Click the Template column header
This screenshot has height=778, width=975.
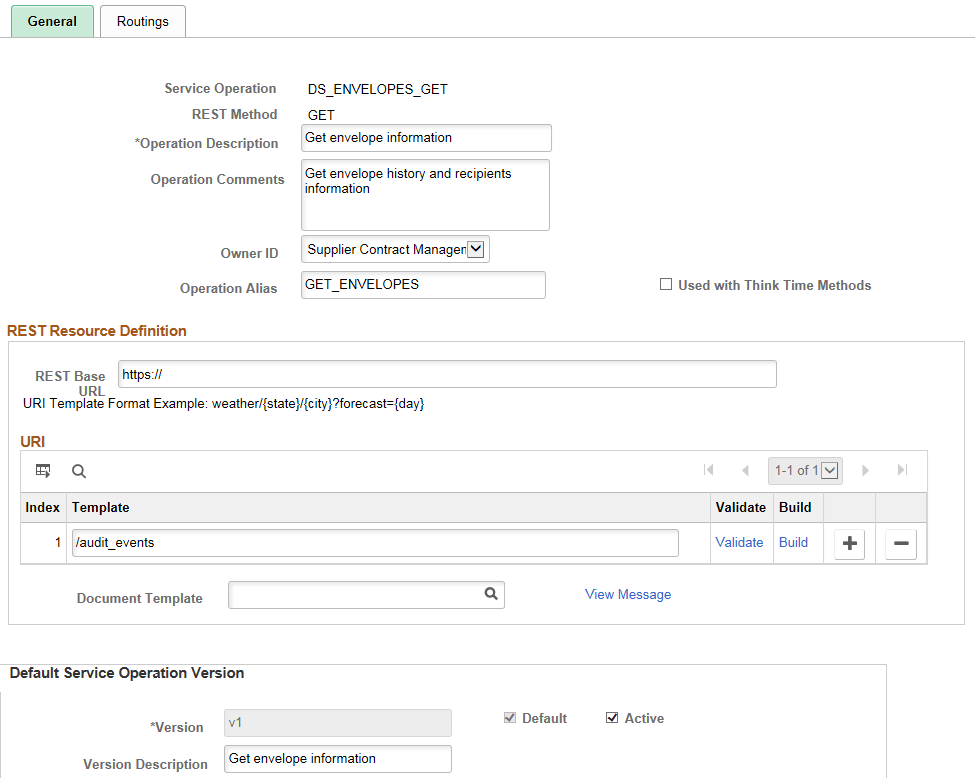100,507
